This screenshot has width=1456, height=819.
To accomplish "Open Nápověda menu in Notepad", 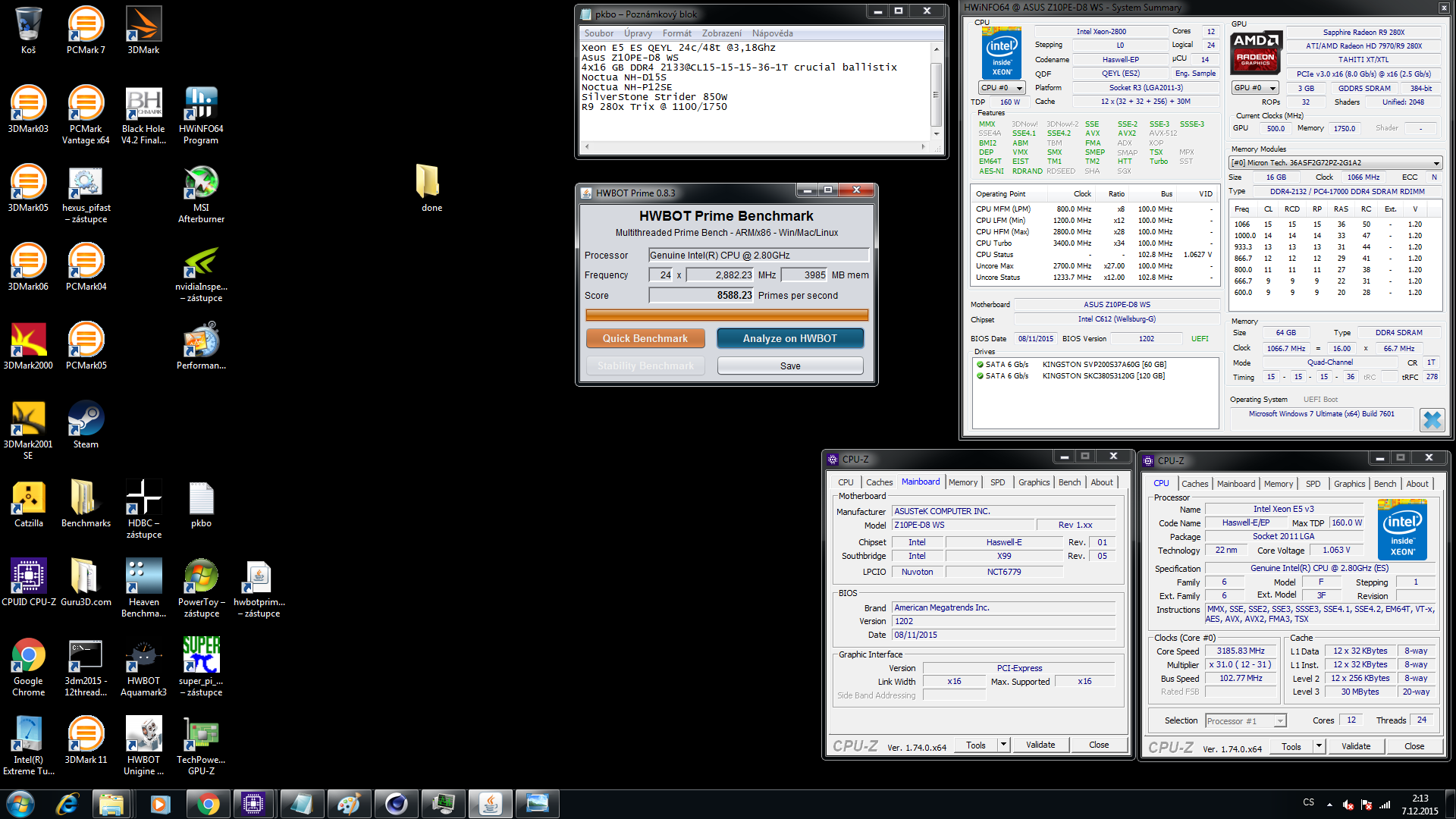I will coord(772,33).
